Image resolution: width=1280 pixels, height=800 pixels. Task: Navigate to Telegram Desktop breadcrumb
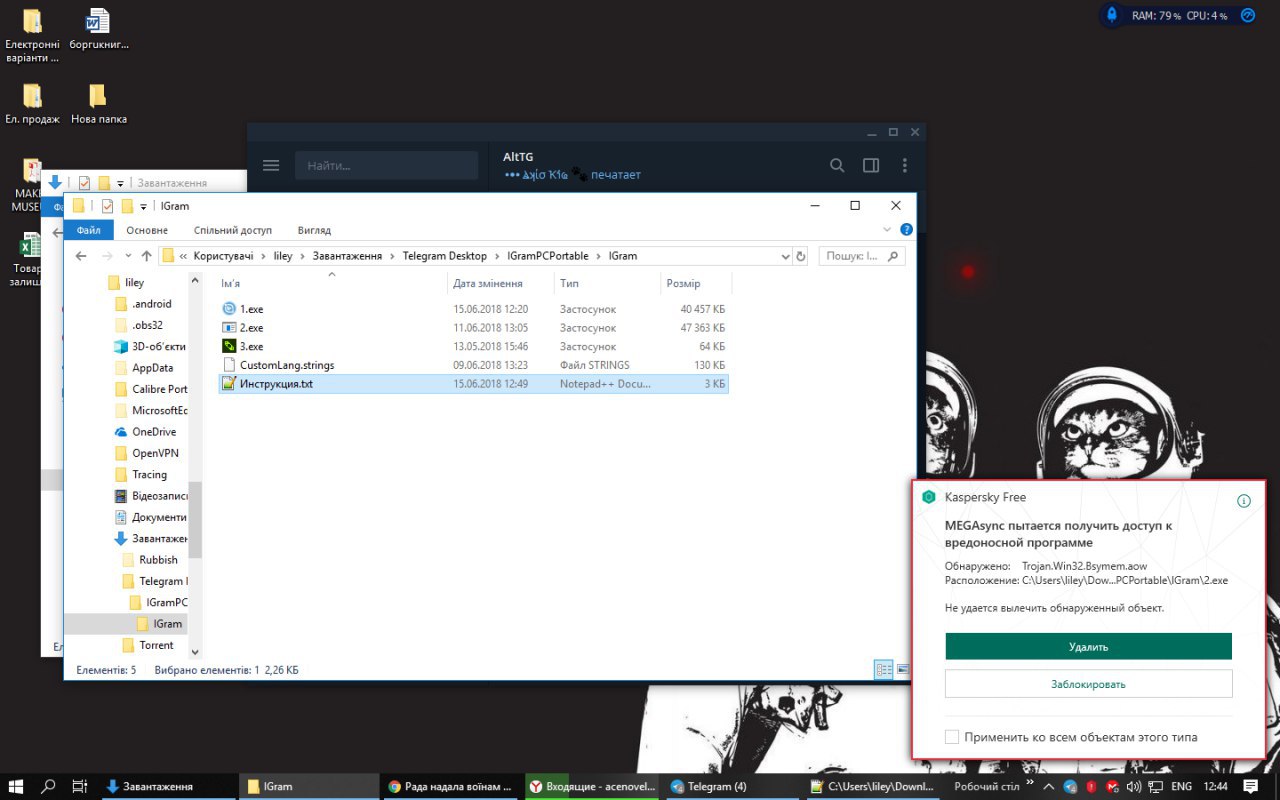coord(445,256)
